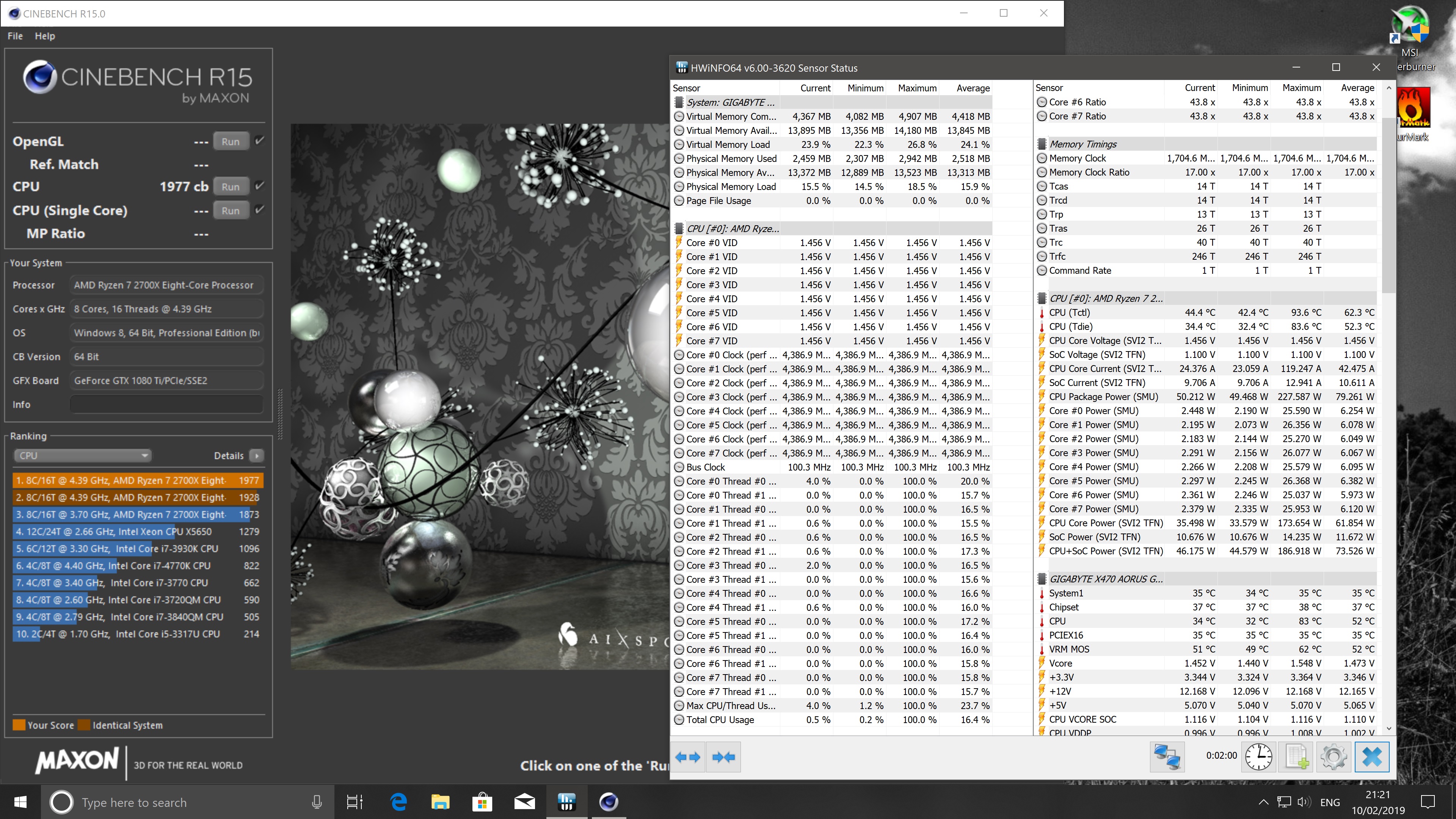1456x819 pixels.
Task: Run the CPU benchmark
Action: pyautogui.click(x=231, y=187)
